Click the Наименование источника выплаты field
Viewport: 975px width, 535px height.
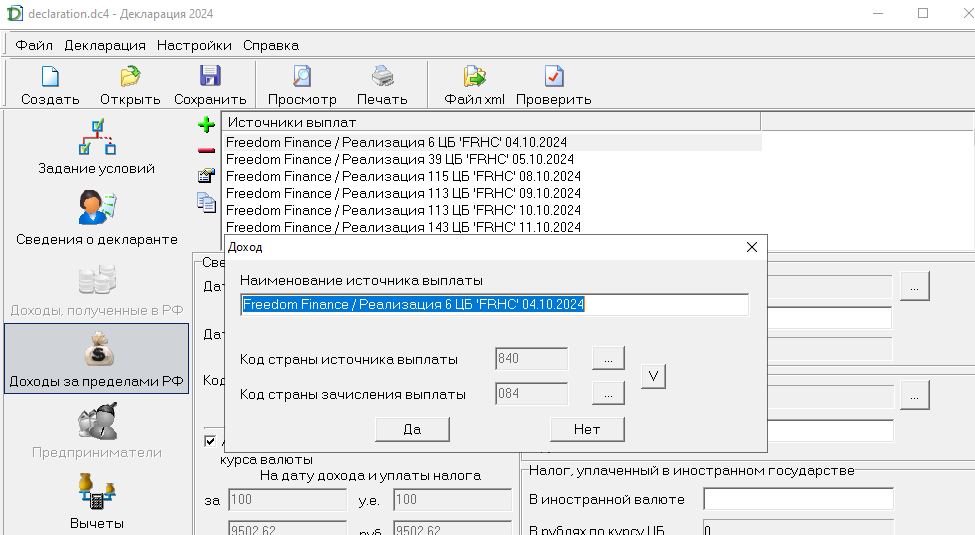pos(494,305)
